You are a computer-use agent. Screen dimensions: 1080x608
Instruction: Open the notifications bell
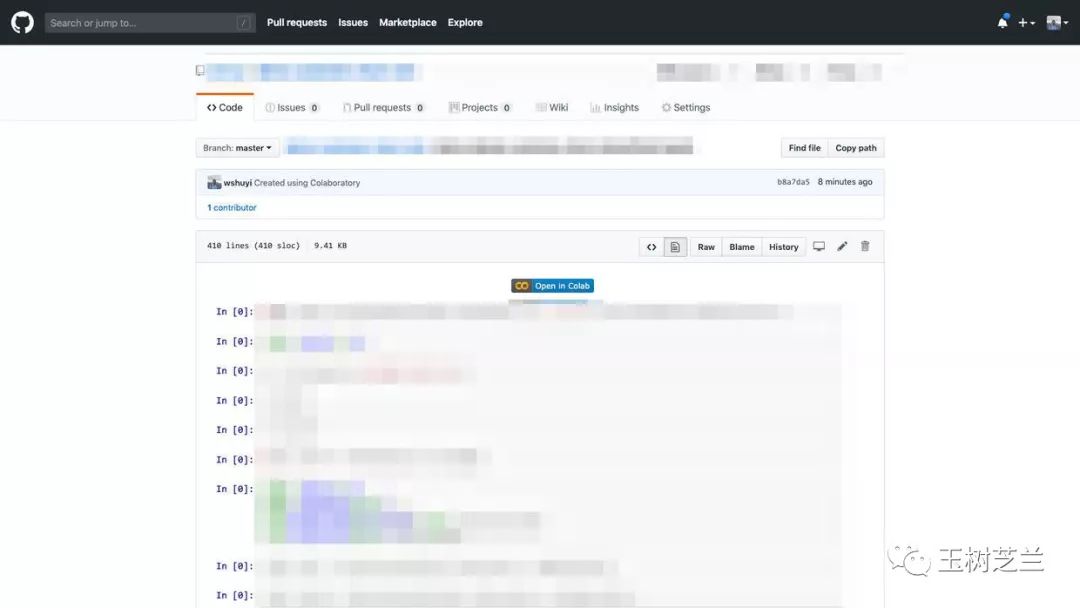[x=1003, y=22]
